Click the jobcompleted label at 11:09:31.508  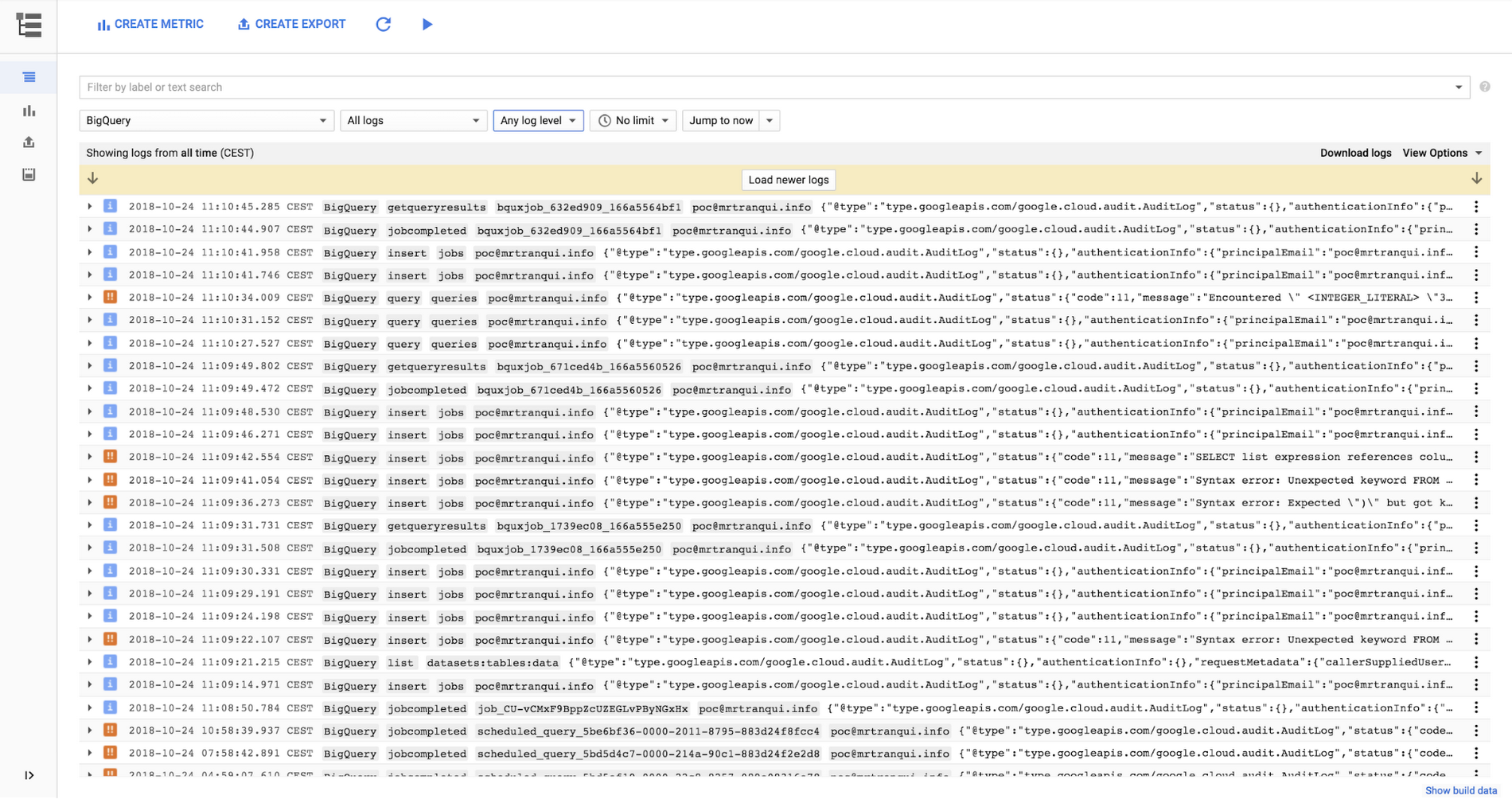pos(427,549)
